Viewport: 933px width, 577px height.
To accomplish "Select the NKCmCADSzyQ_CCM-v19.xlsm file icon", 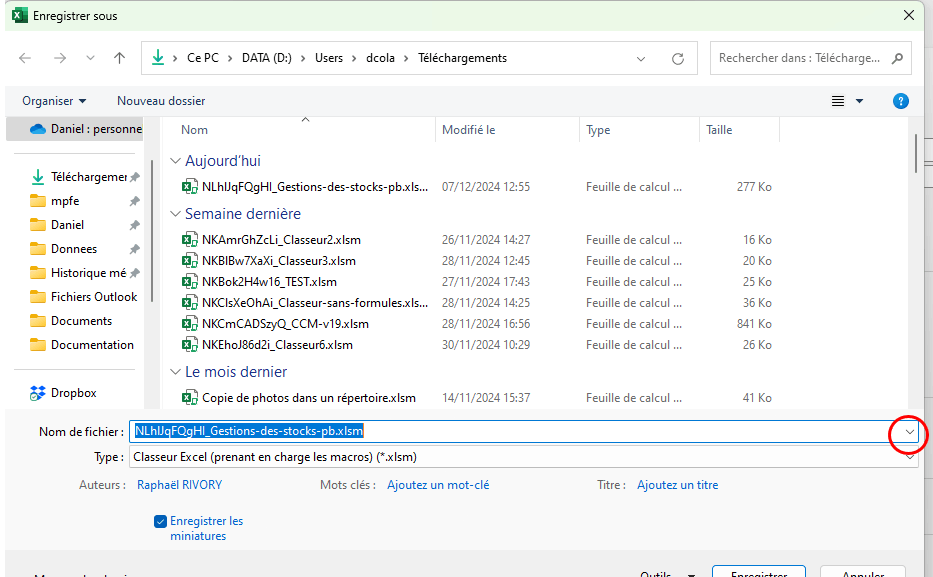I will point(190,324).
